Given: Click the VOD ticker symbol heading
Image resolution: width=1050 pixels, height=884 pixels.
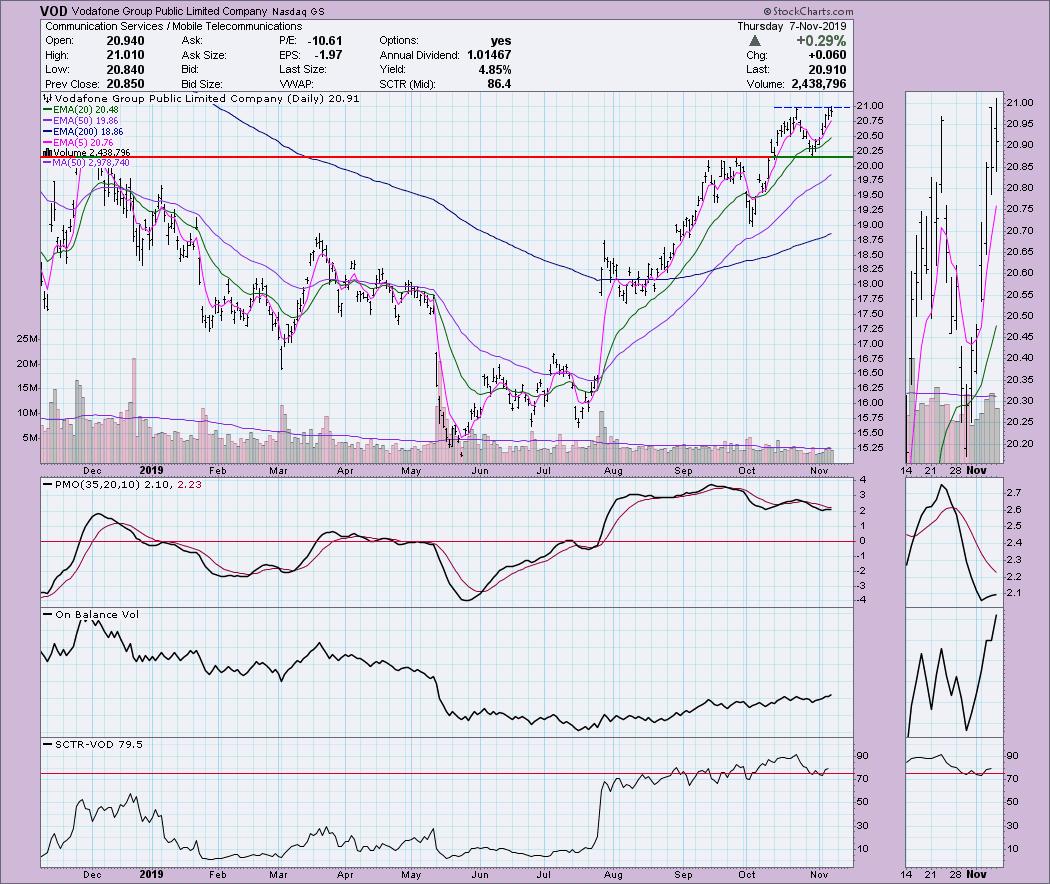Looking at the screenshot, I should pyautogui.click(x=54, y=10).
